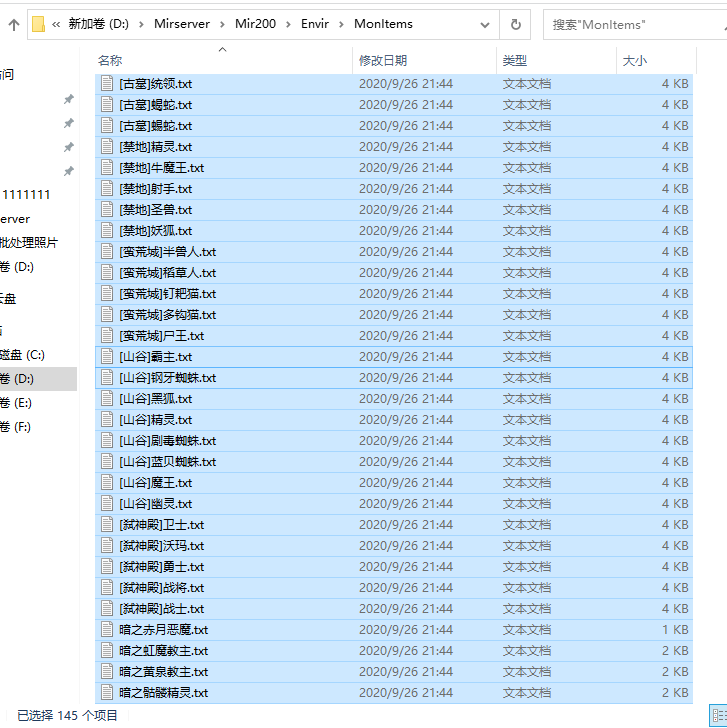This screenshot has width=727, height=728.
Task: Click file icon of [山谷]霸主.txt
Action: [x=107, y=357]
